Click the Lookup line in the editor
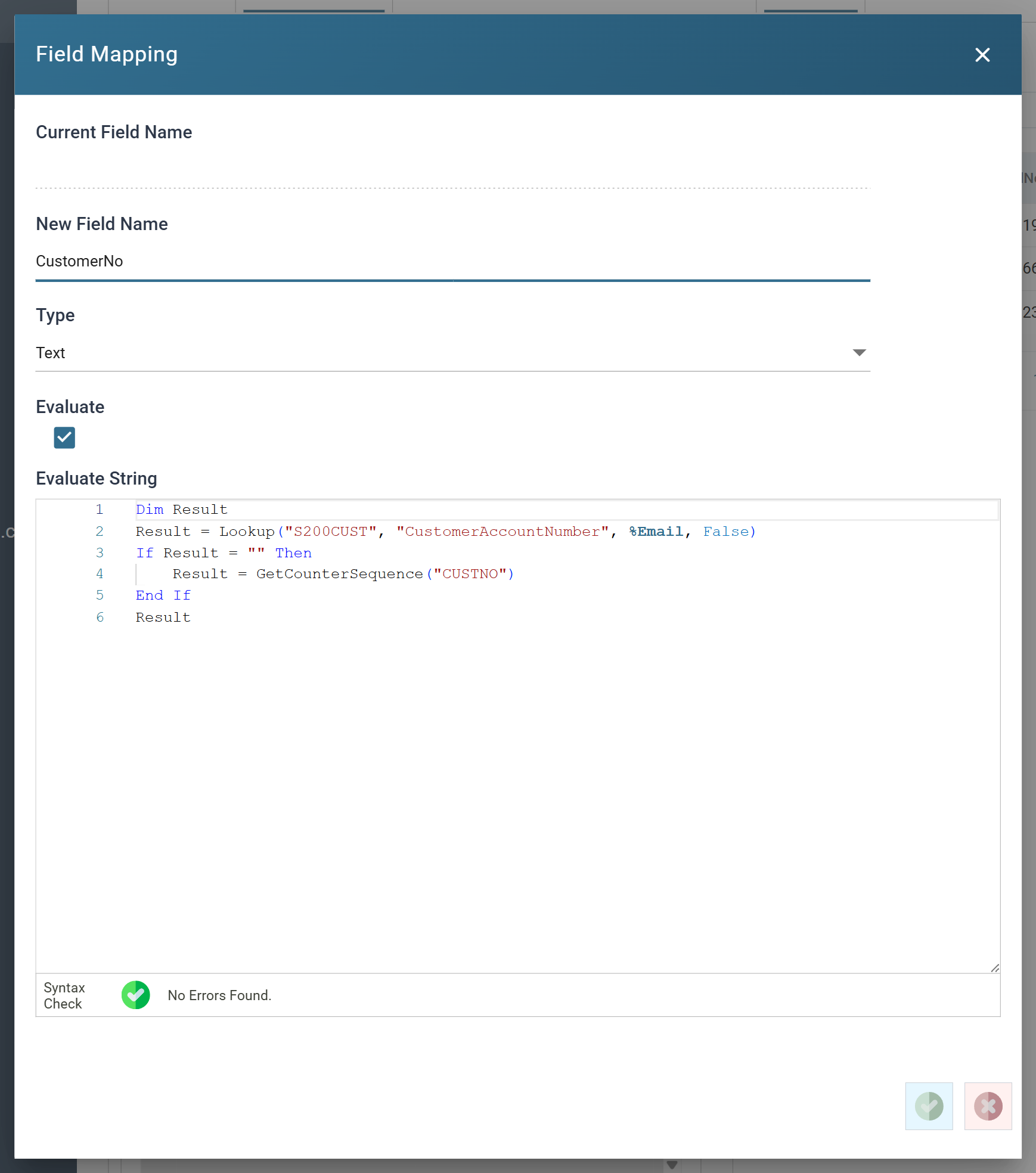1036x1173 pixels. tap(445, 532)
